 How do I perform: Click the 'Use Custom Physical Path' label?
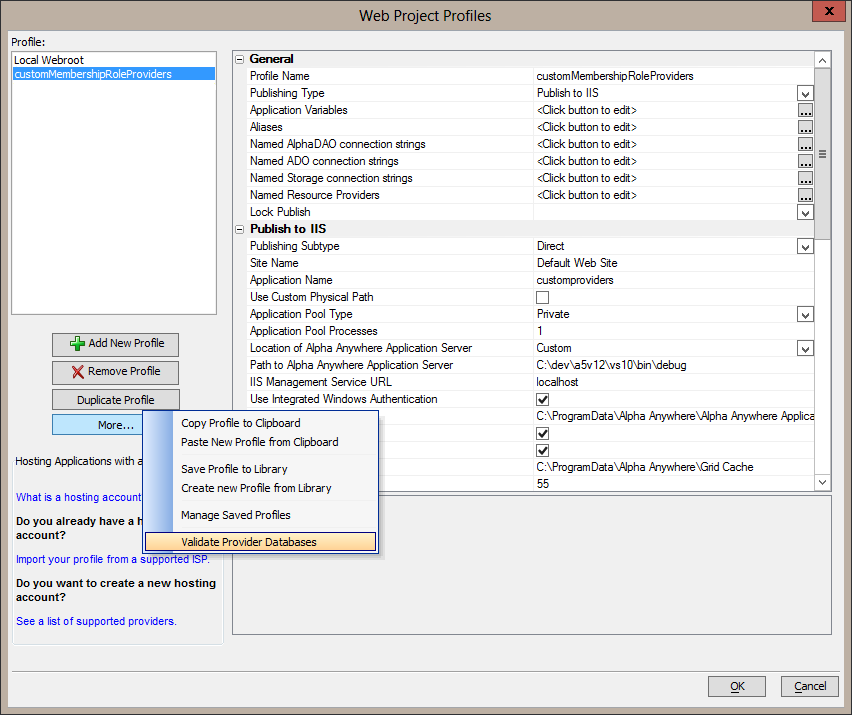pyautogui.click(x=311, y=297)
